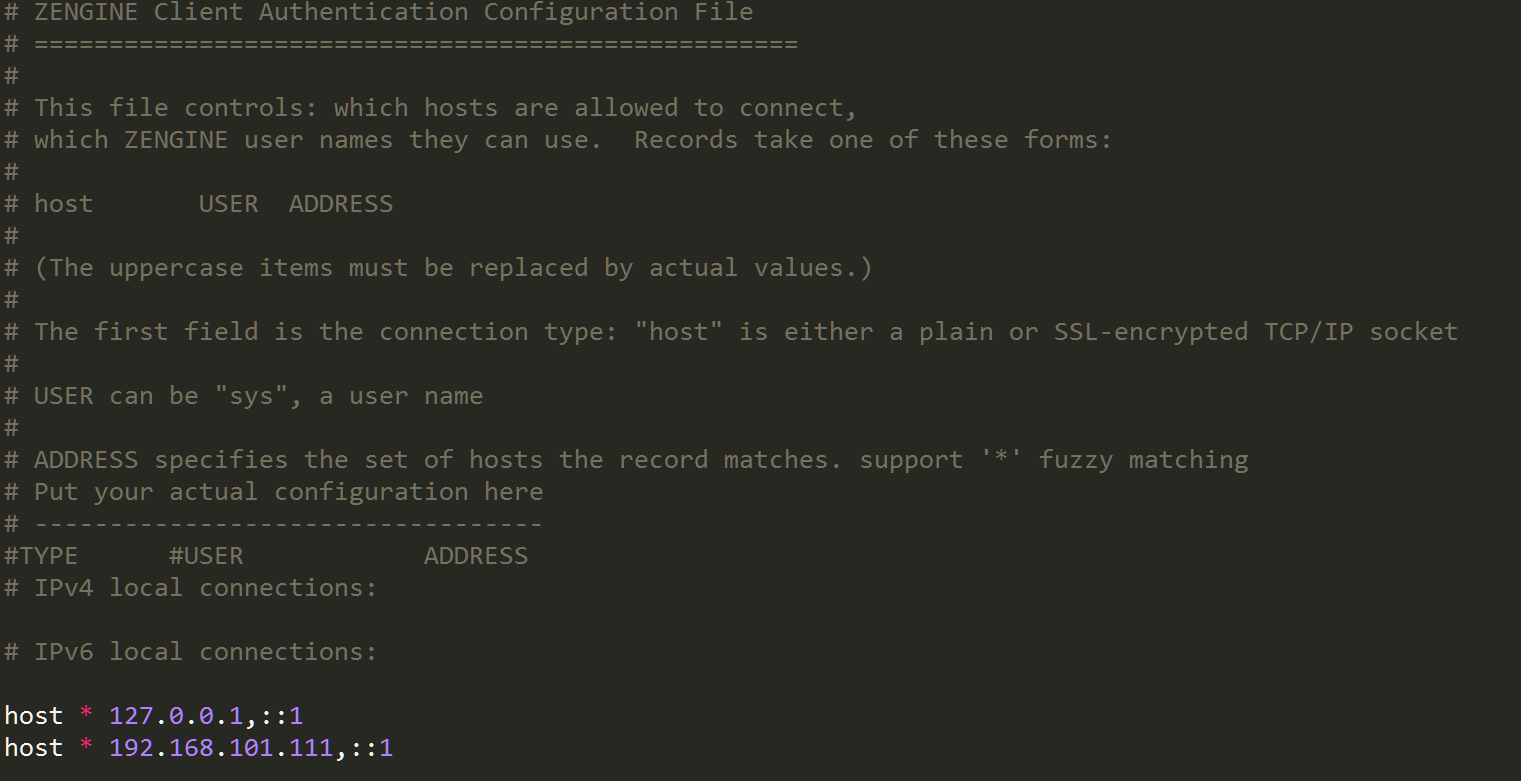Click the word "fuzzy" in the ADDRESS comment
This screenshot has width=1521, height=781.
pos(1076,460)
